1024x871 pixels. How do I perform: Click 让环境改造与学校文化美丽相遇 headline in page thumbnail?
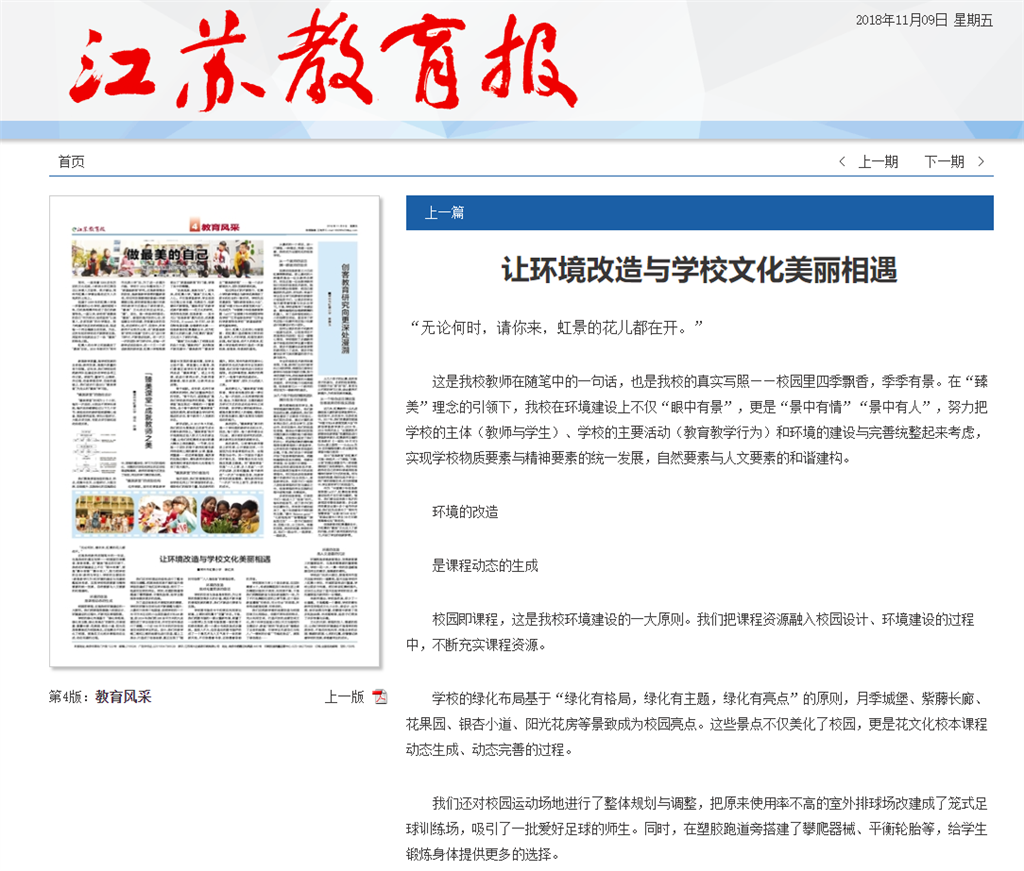[216, 558]
